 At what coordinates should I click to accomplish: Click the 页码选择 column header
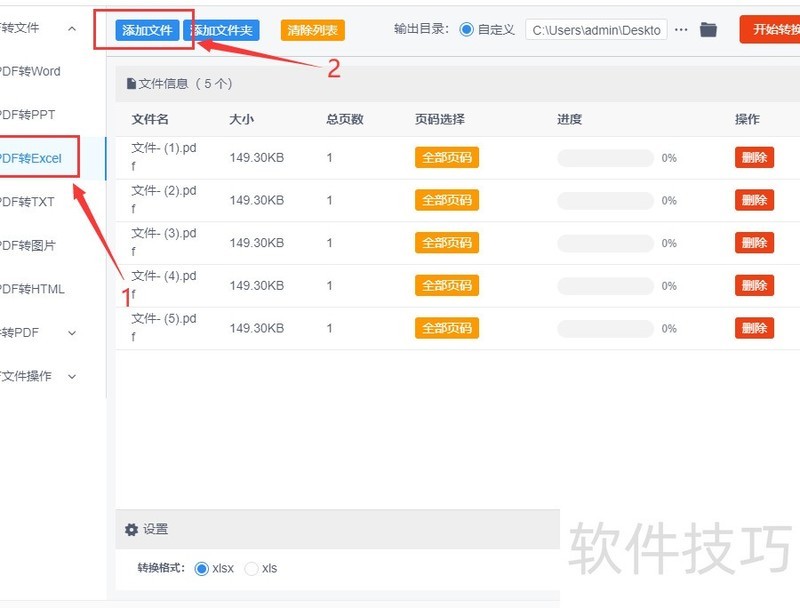point(440,119)
